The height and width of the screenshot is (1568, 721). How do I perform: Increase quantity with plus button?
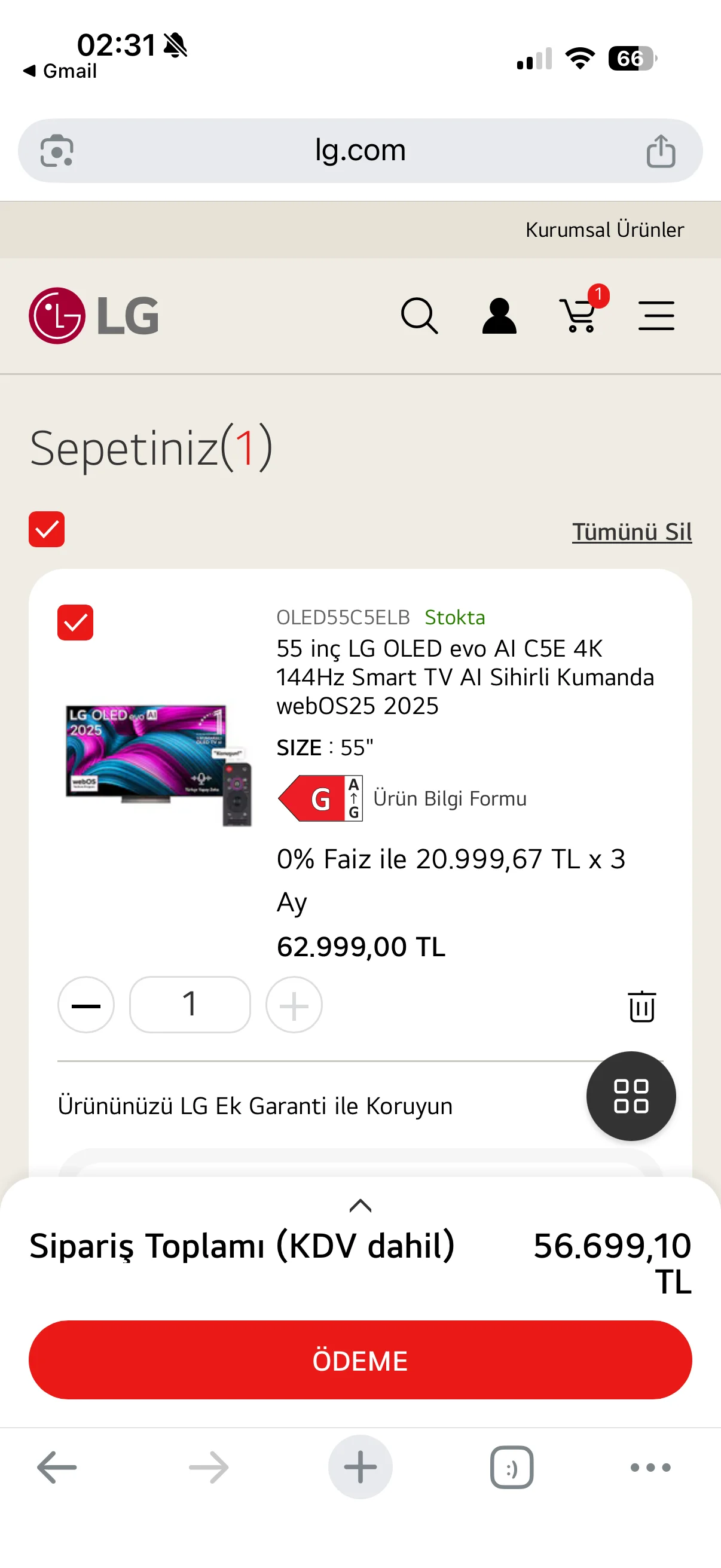pyautogui.click(x=294, y=1005)
